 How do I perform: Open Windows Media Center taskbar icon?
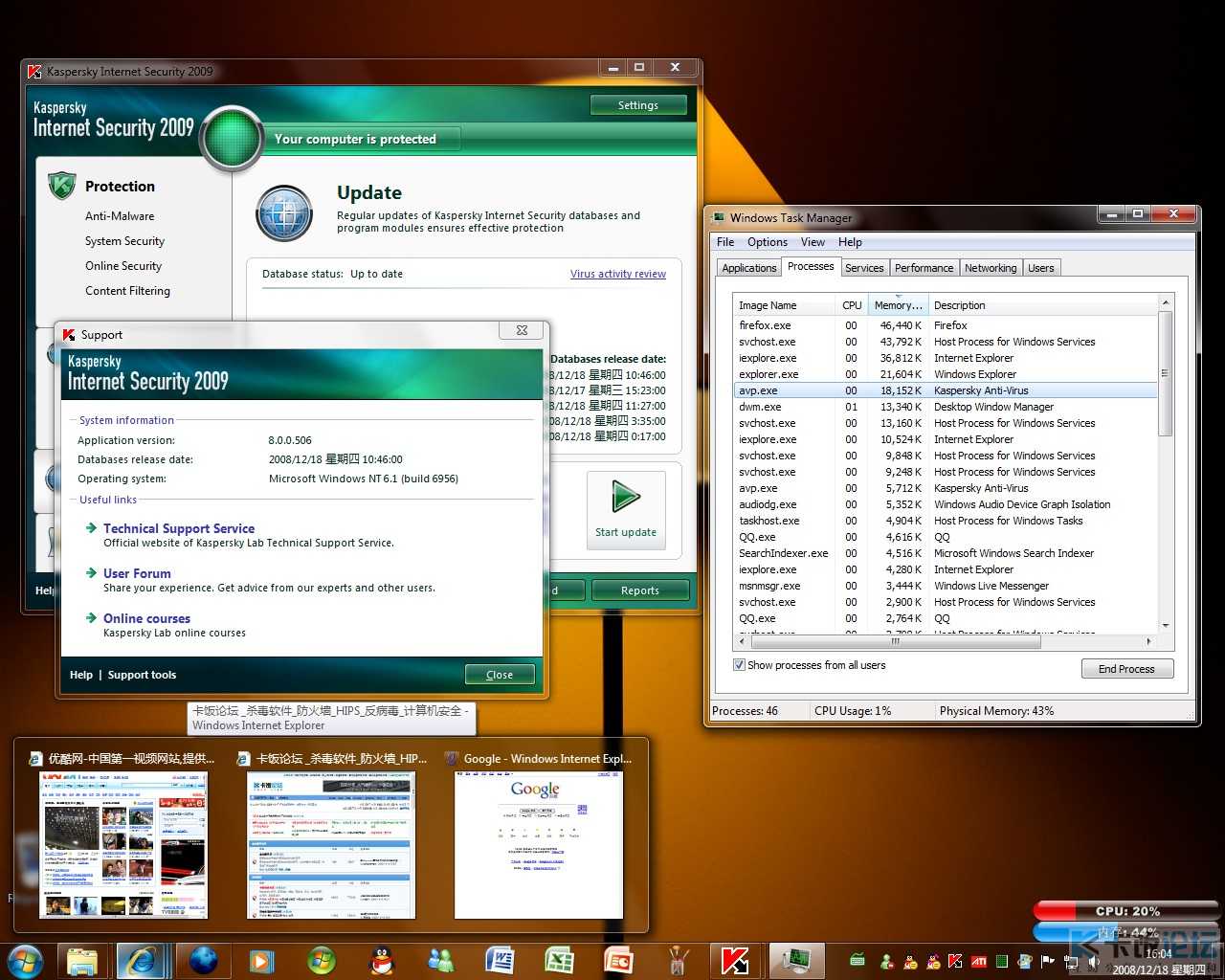[x=321, y=961]
